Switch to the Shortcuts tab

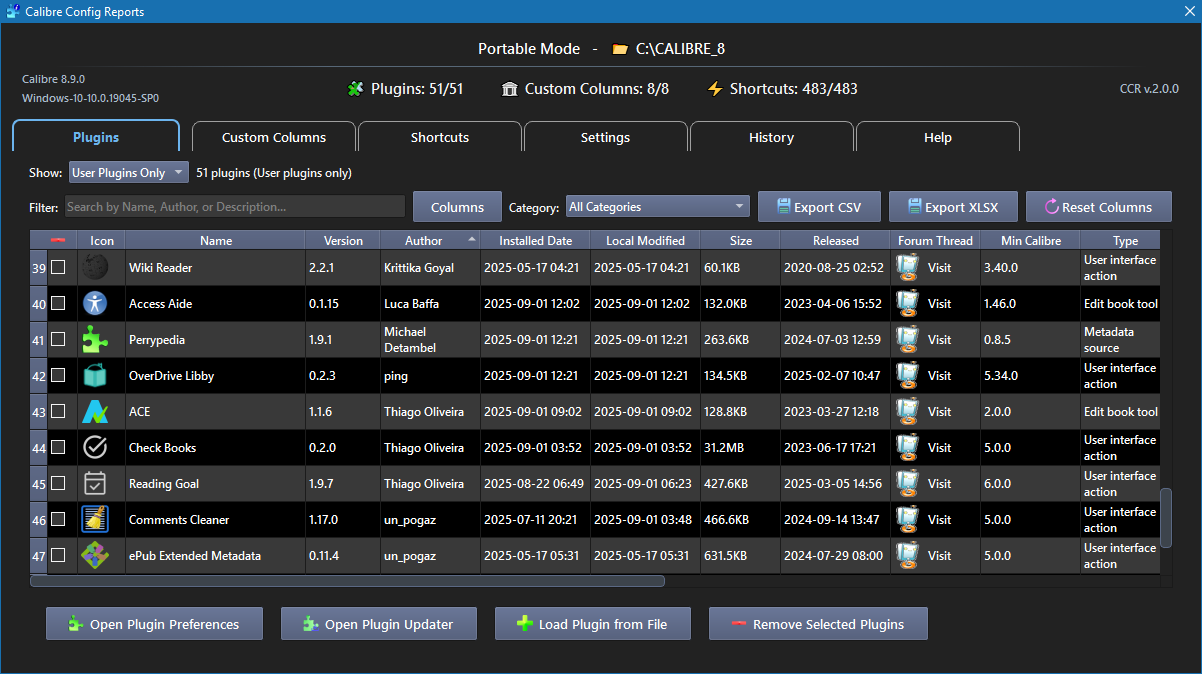(440, 137)
